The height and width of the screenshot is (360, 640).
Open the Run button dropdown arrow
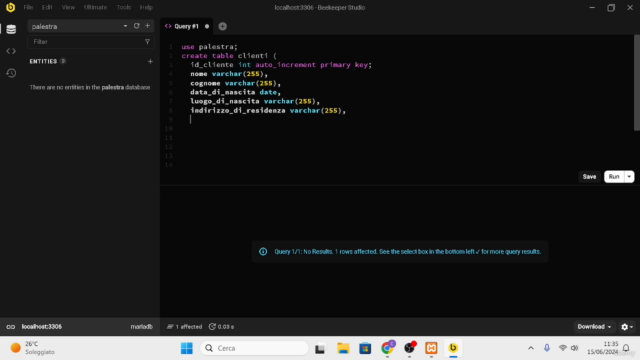629,177
